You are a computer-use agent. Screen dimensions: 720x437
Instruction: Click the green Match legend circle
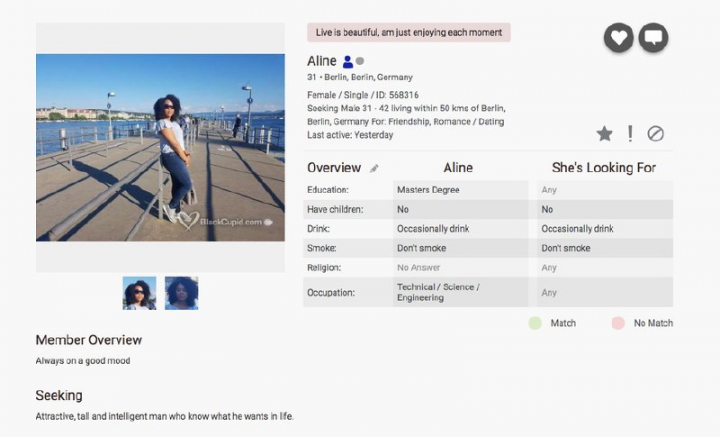[x=535, y=323]
